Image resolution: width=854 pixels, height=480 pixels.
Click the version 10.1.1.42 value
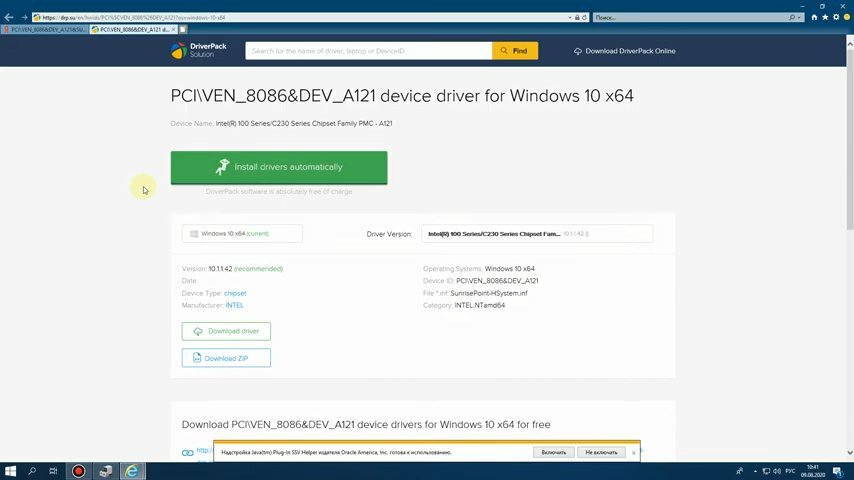click(221, 269)
